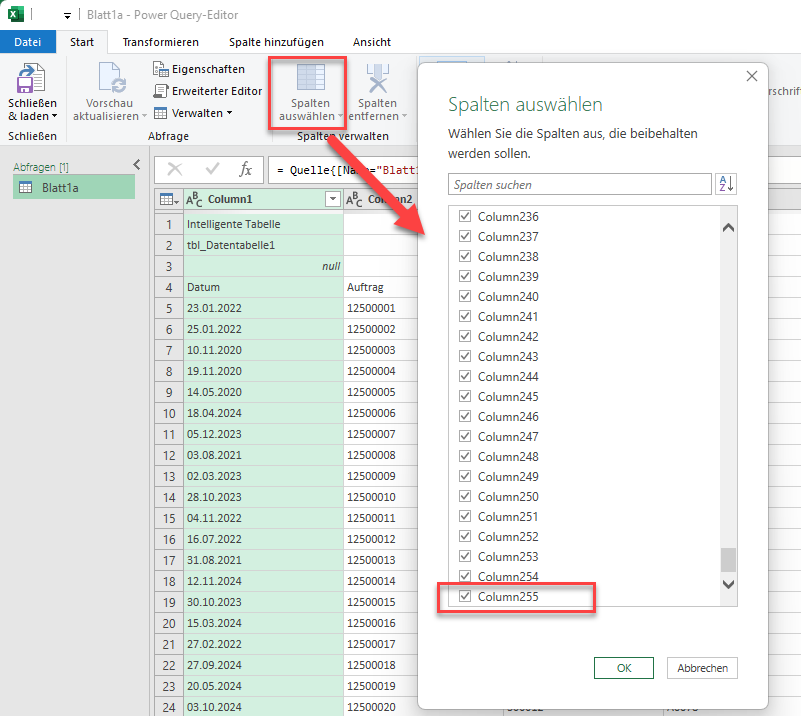Sort the column list with the AZ icon
Screen dimensions: 801x716
coord(726,184)
